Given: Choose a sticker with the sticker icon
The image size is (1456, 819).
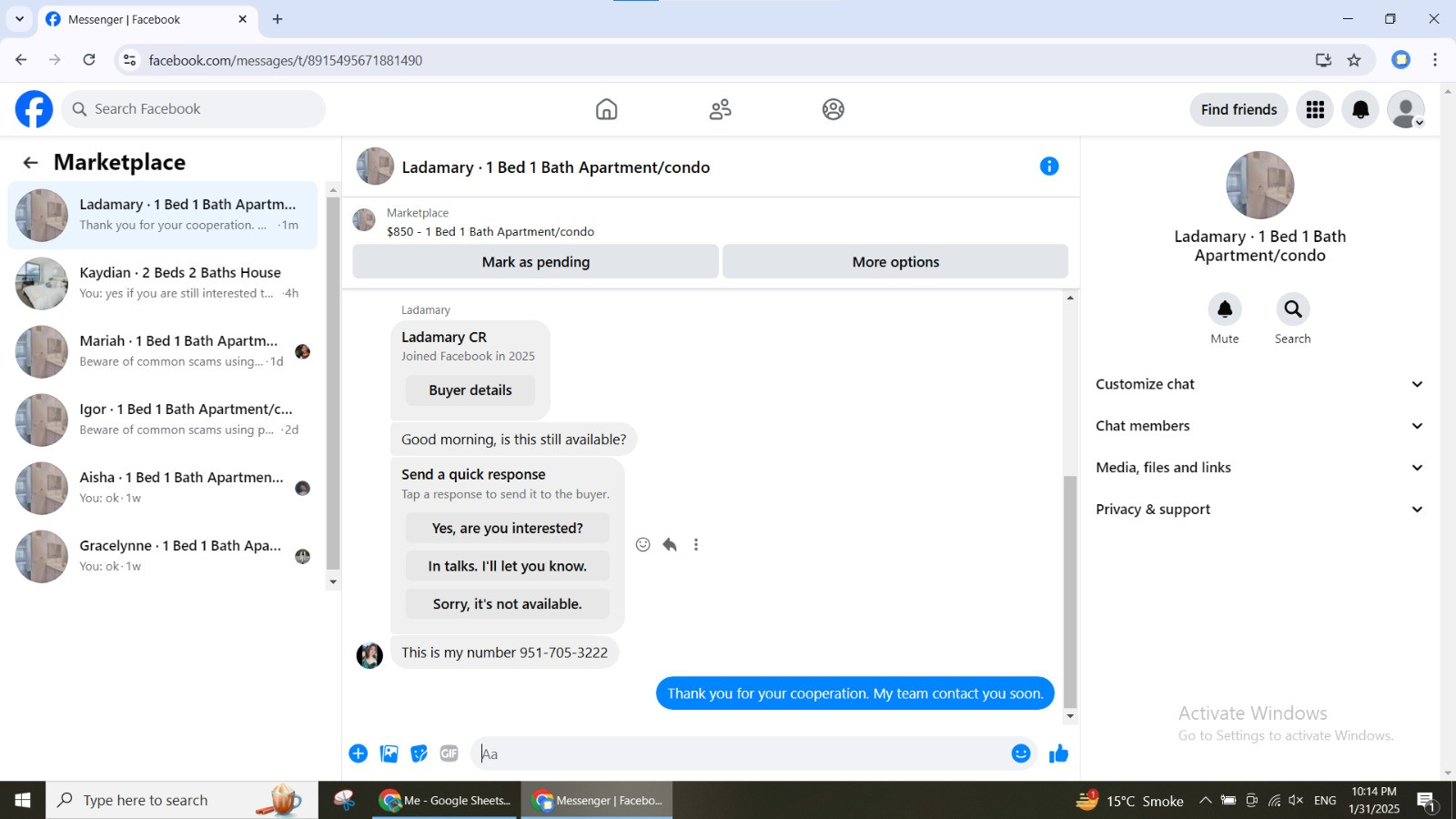Looking at the screenshot, I should 419,753.
